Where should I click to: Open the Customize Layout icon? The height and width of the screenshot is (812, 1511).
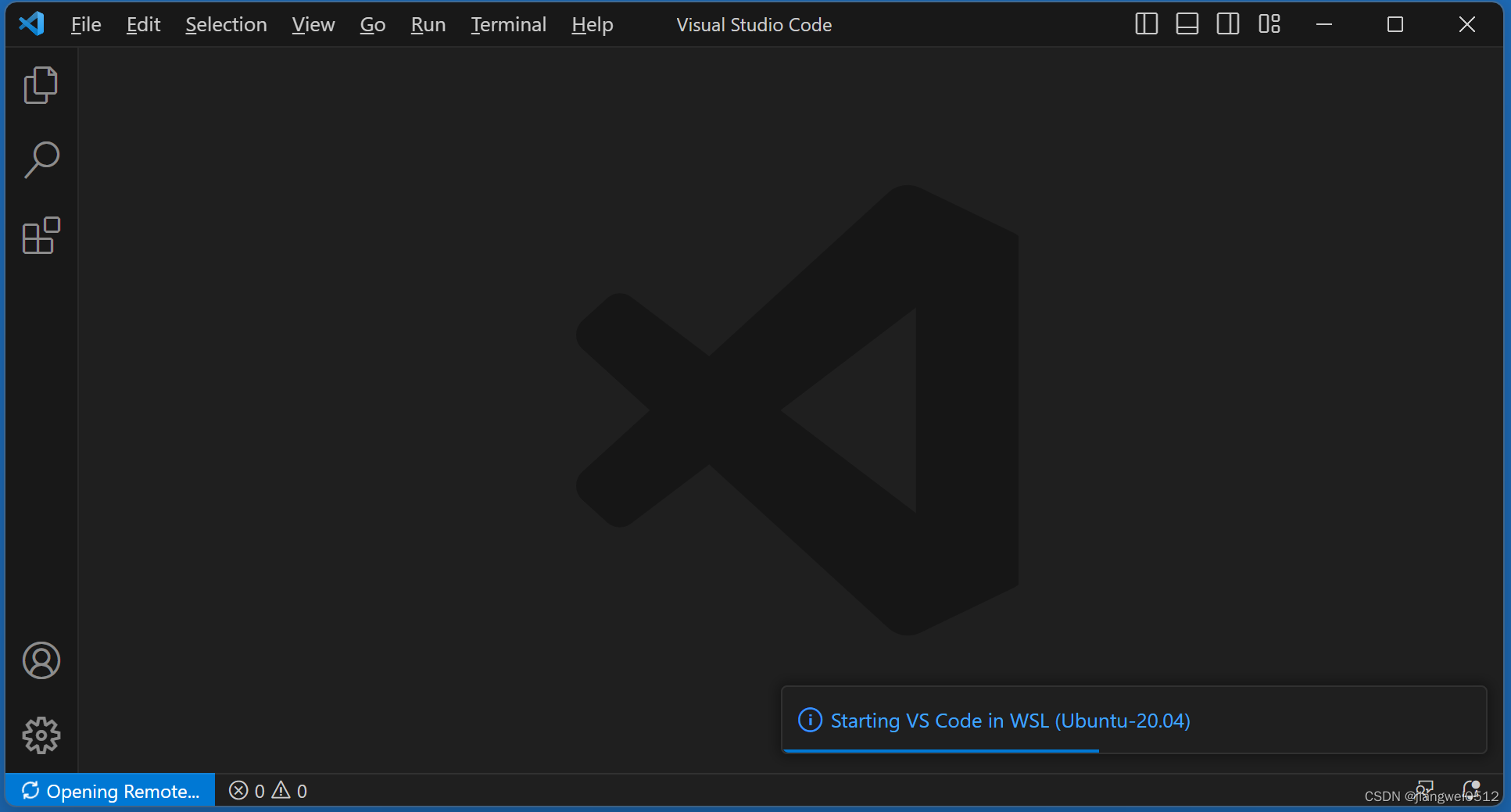[1269, 24]
